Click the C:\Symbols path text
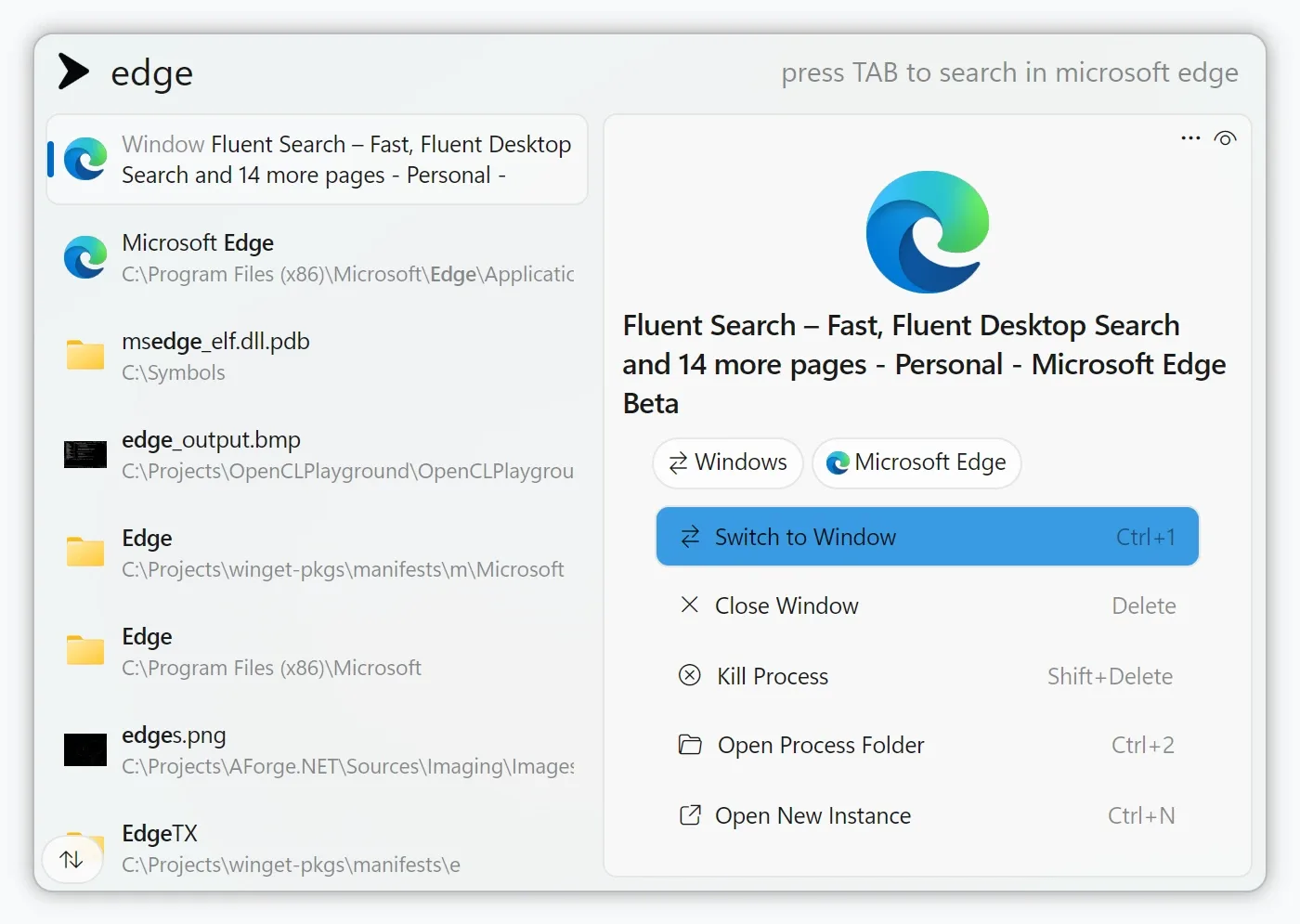This screenshot has height=924, width=1300. pos(174,372)
